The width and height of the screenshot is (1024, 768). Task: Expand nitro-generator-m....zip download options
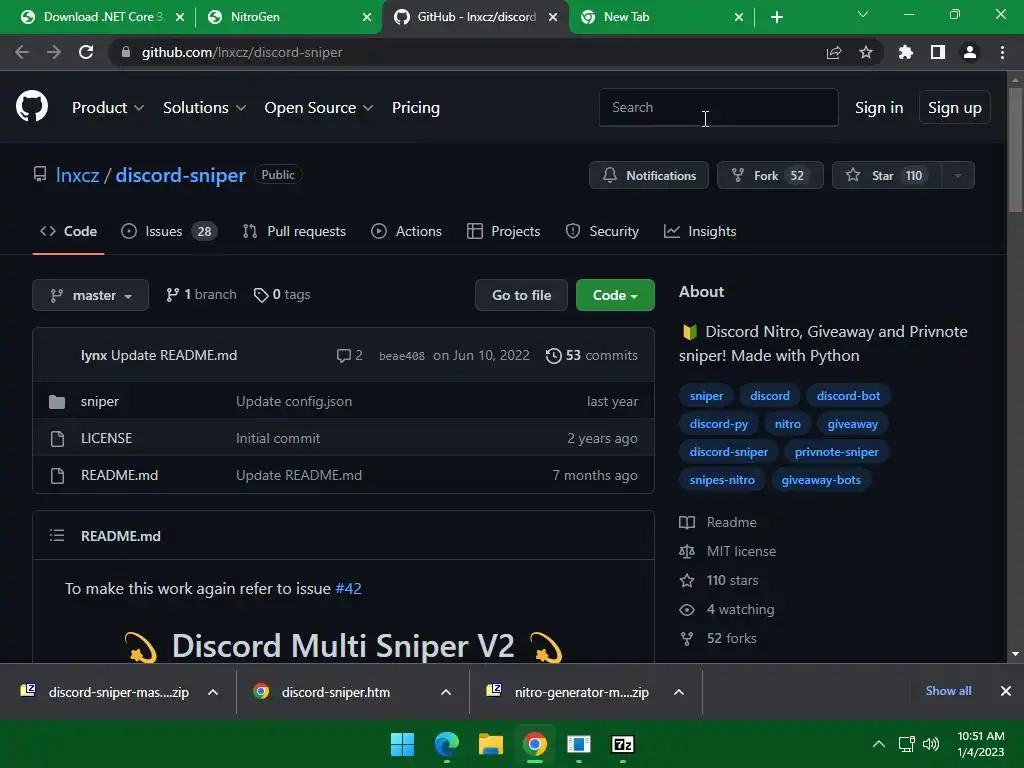pos(679,692)
